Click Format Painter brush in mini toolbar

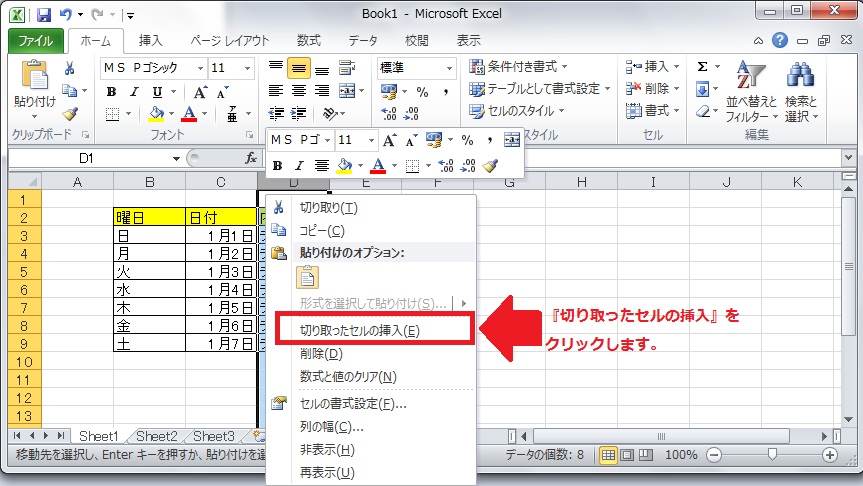coord(490,165)
